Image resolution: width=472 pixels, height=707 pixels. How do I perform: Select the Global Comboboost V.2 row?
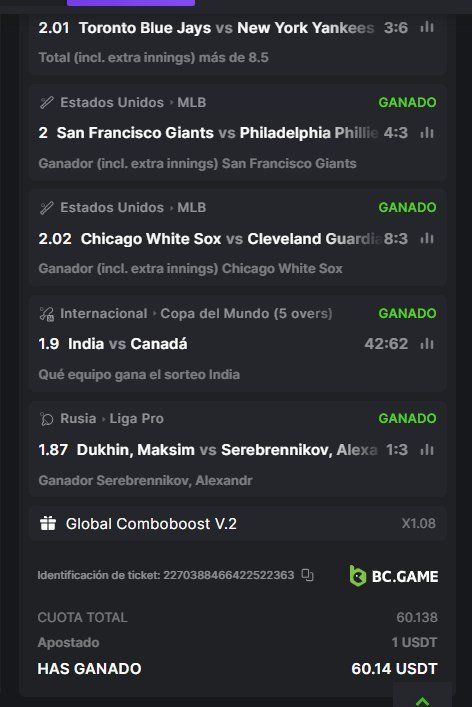238,523
